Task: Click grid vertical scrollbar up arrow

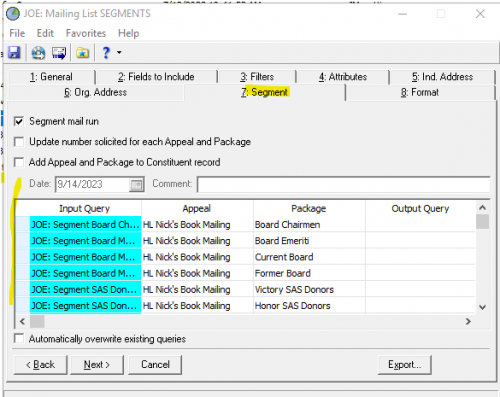Action: point(482,208)
